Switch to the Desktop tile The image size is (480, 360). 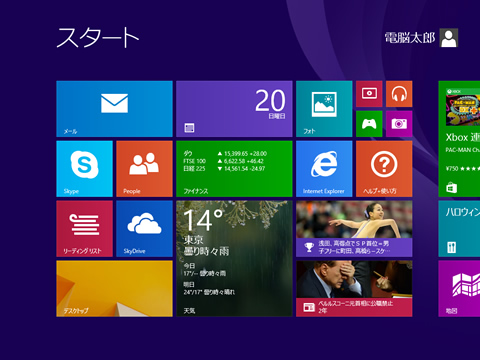tap(114, 289)
